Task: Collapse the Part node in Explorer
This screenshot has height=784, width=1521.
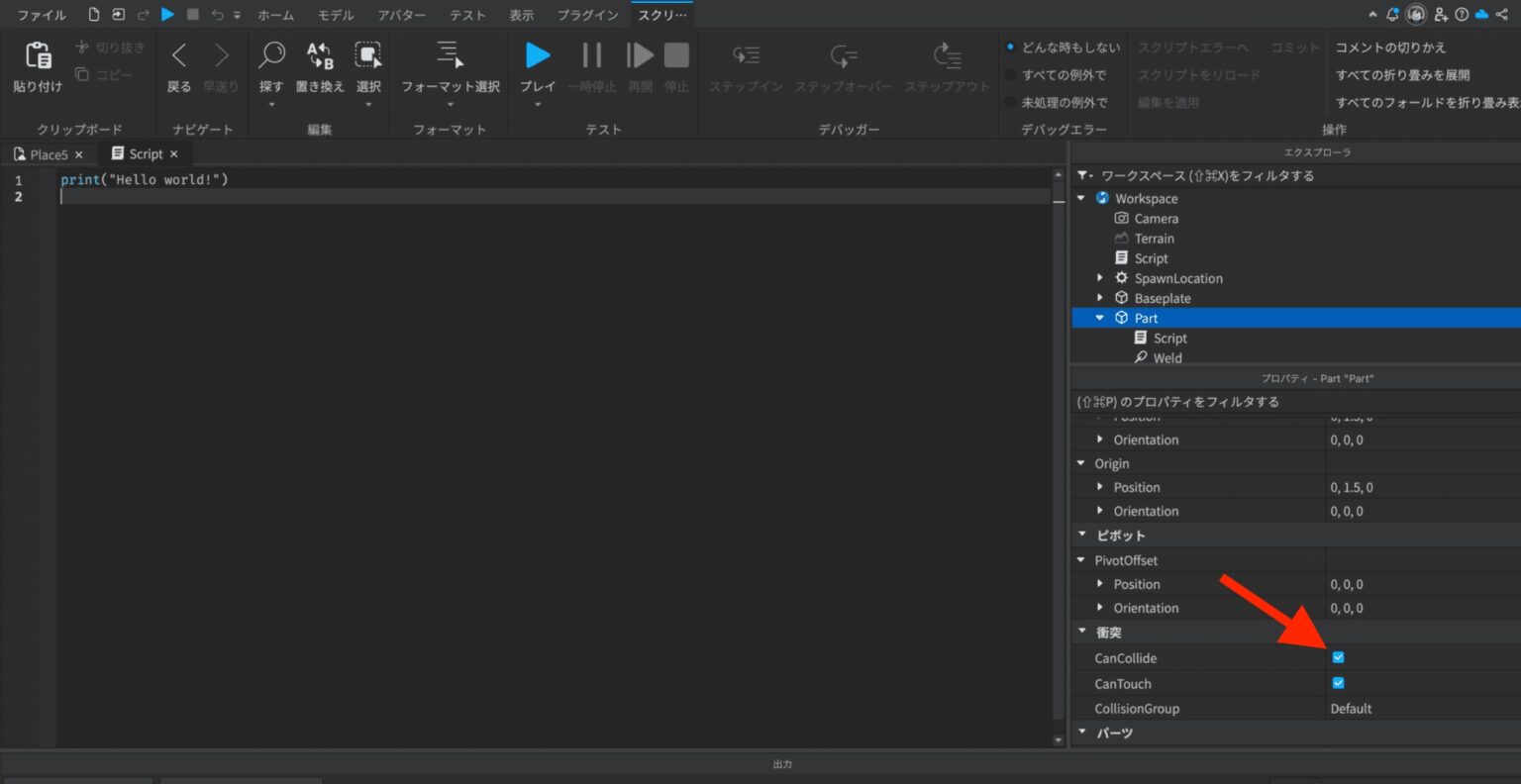Action: coord(1100,318)
